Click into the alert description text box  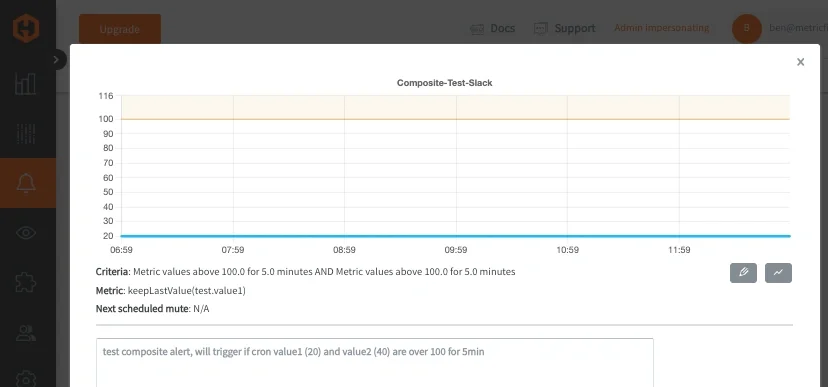[x=374, y=363]
